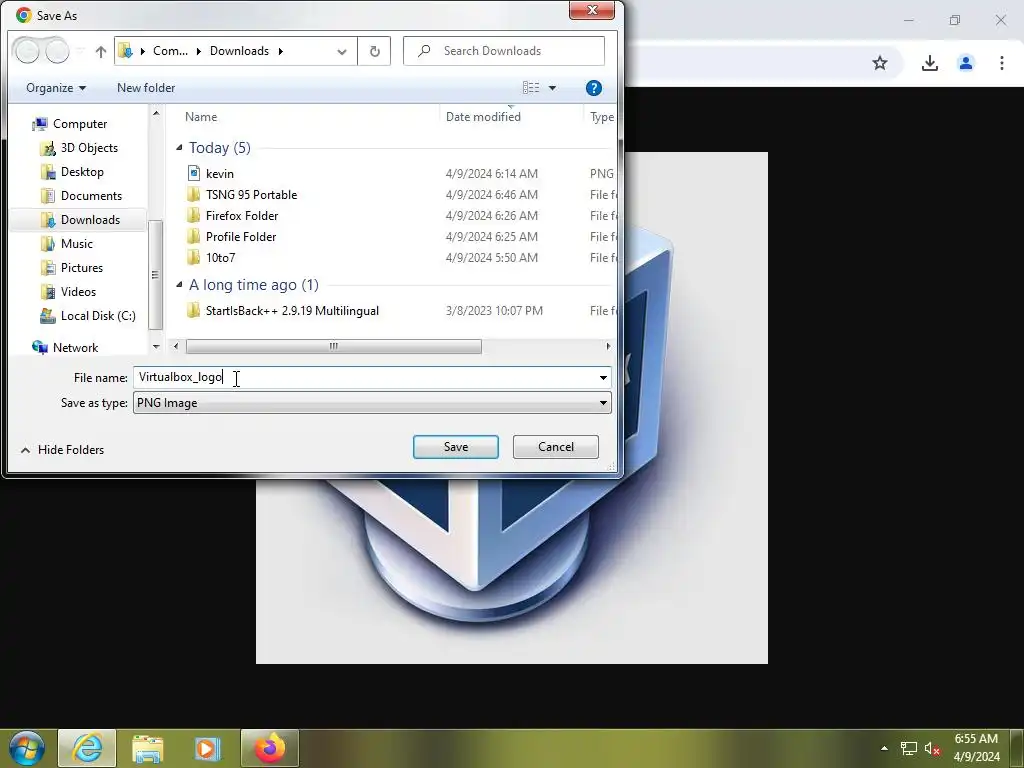
Task: Select Network in navigation pane
Action: pyautogui.click(x=75, y=347)
